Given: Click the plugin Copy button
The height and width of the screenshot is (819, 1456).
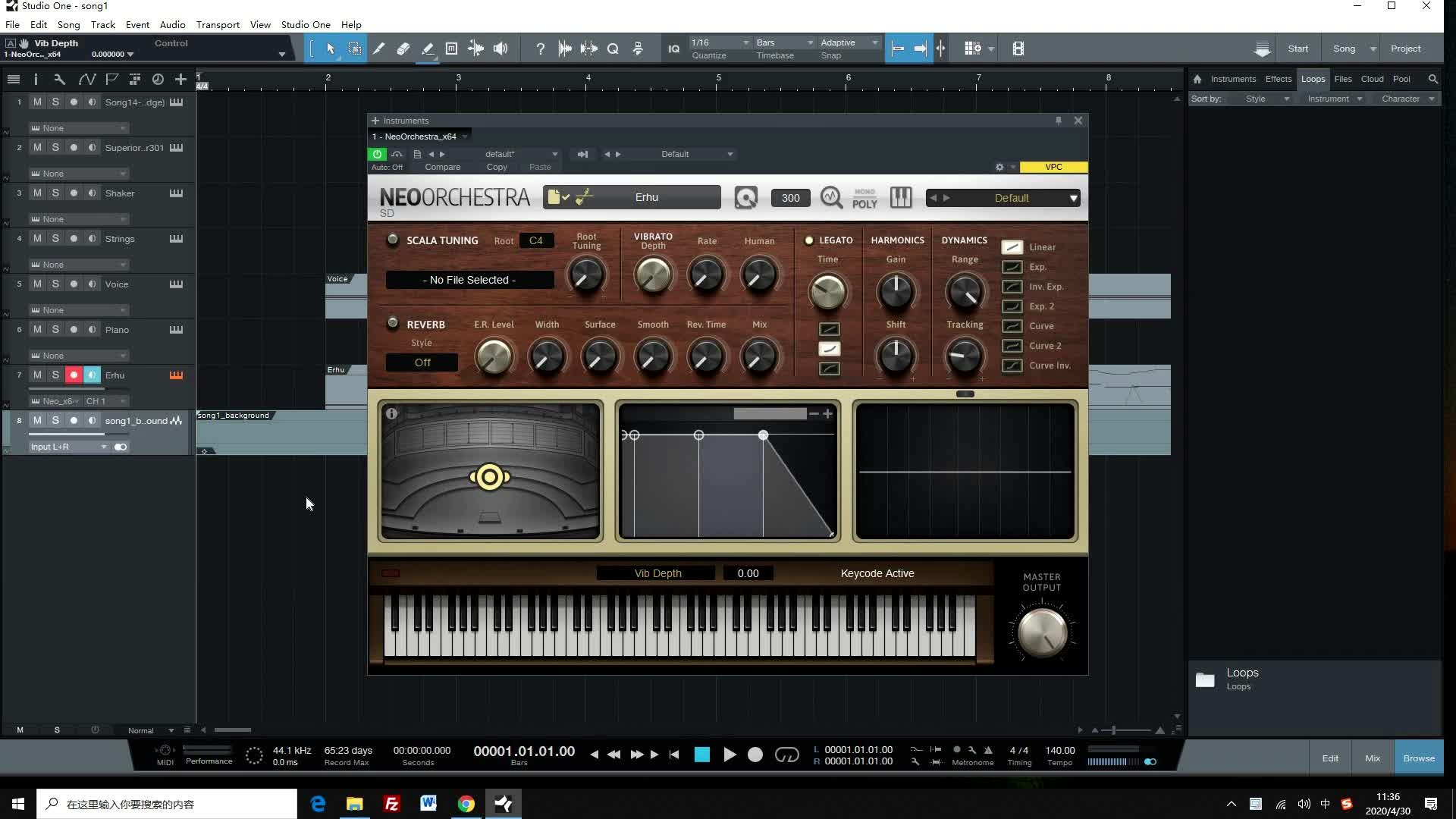Looking at the screenshot, I should pos(497,167).
